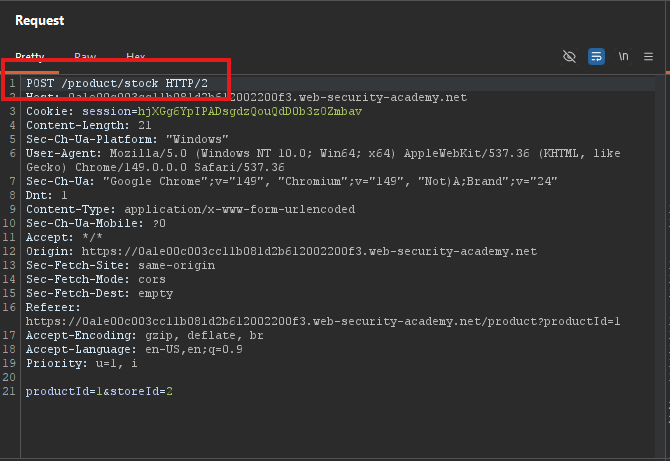Click the Accept-Language header line

(134, 349)
